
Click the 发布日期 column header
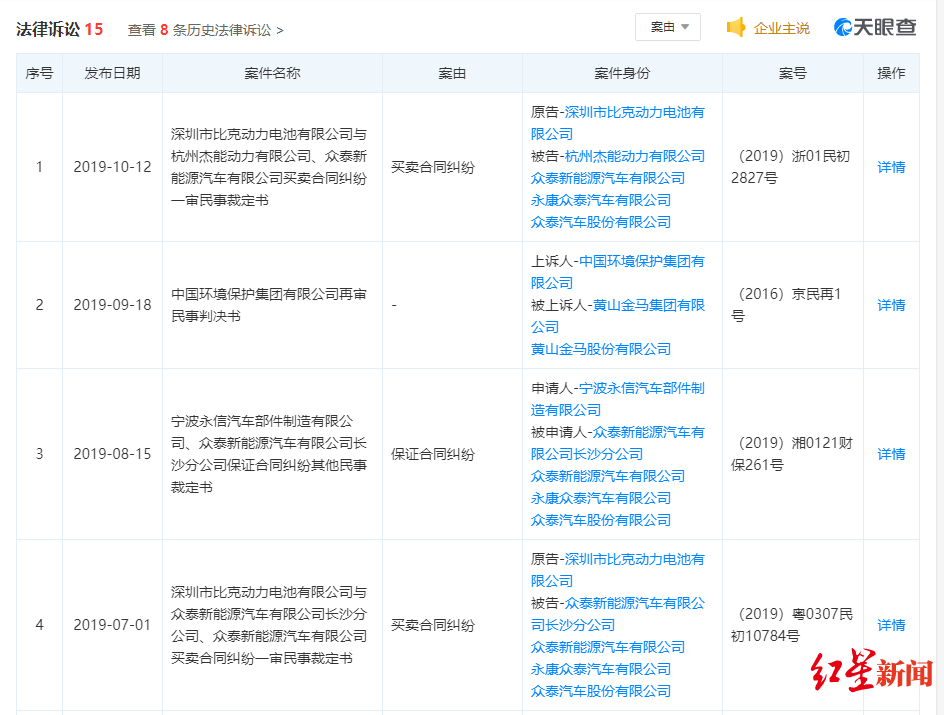(113, 73)
